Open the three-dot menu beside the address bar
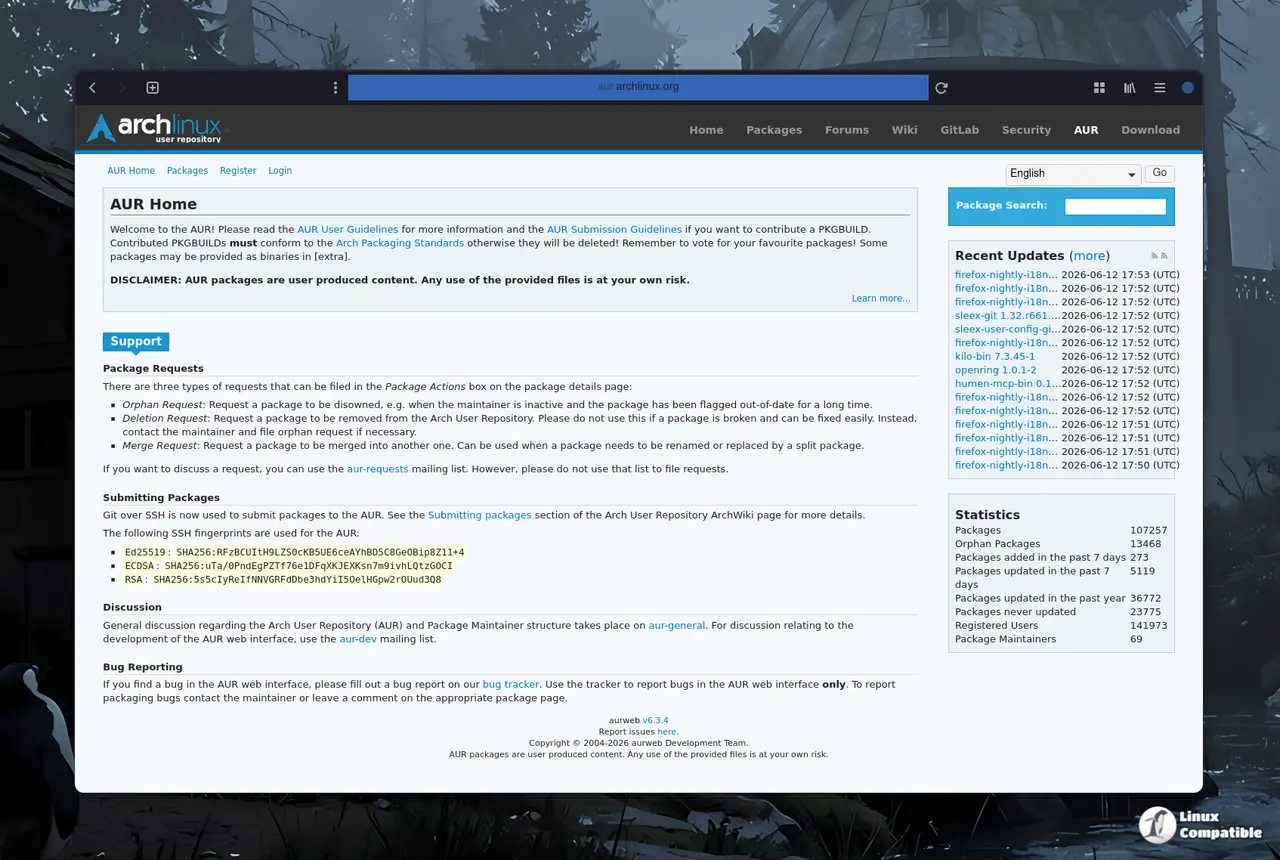The image size is (1280, 860). [x=335, y=88]
